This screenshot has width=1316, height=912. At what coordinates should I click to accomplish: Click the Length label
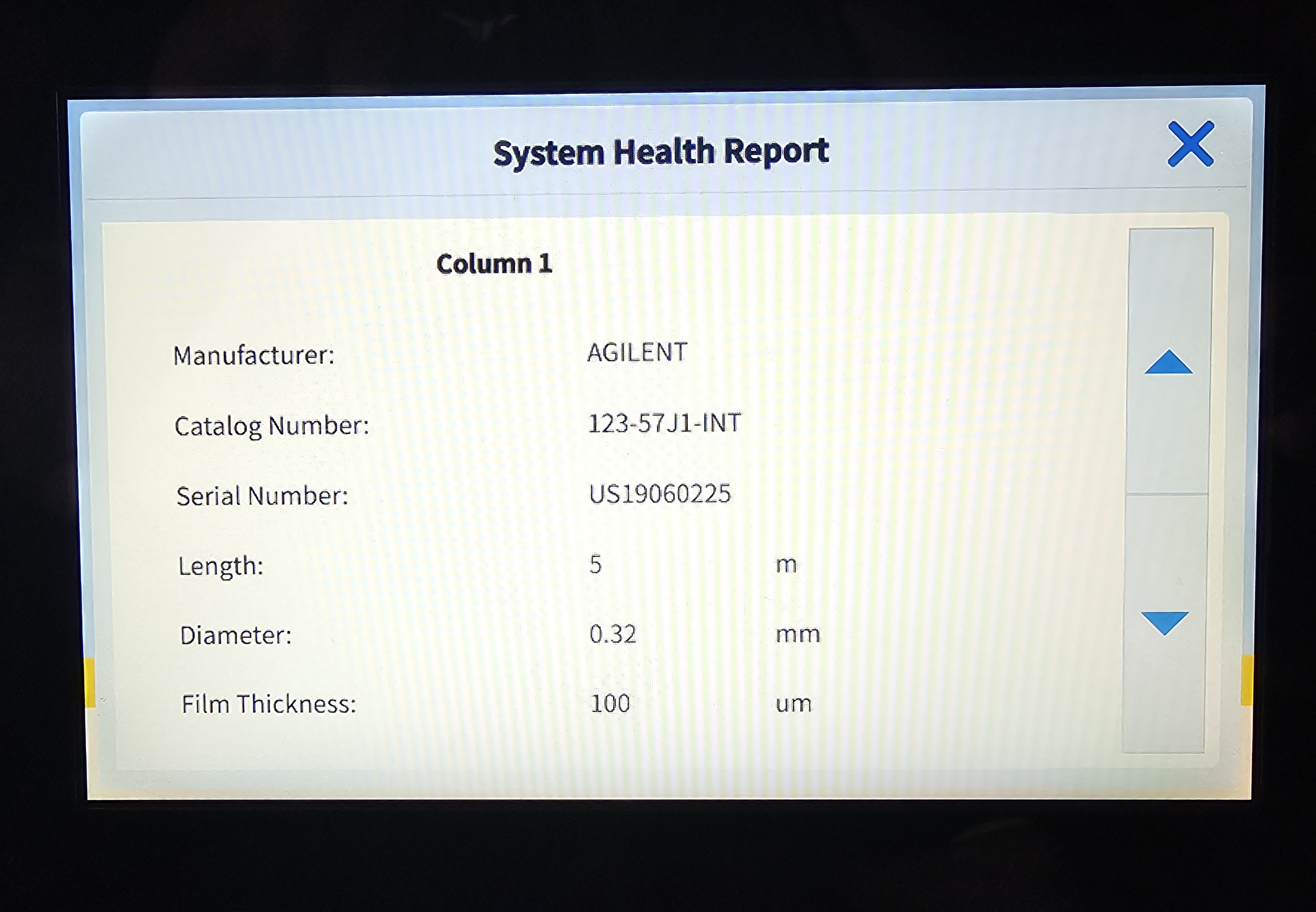click(221, 567)
